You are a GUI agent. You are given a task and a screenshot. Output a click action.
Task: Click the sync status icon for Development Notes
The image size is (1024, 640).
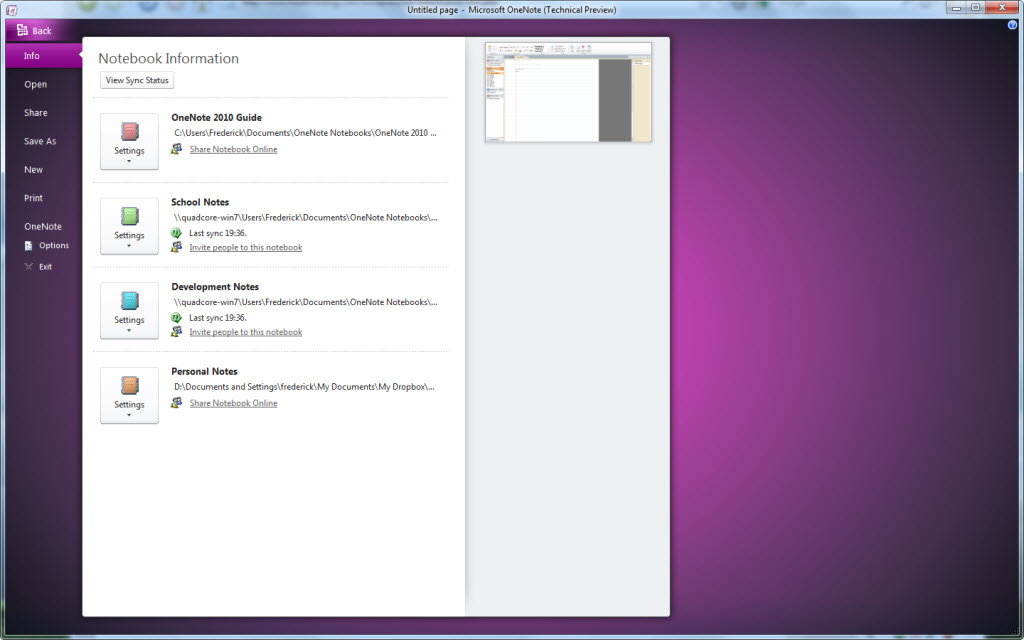tap(176, 317)
